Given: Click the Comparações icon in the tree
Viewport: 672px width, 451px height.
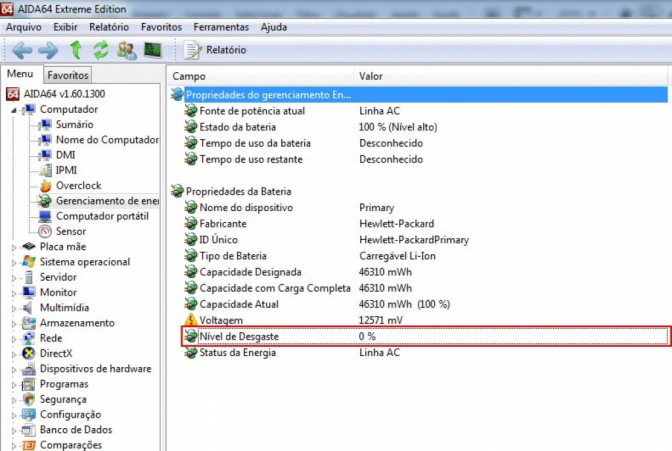Looking at the screenshot, I should pyautogui.click(x=29, y=445).
